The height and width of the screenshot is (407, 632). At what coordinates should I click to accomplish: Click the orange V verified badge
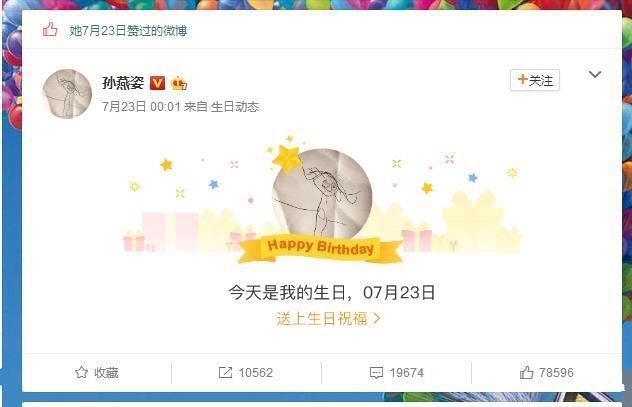click(x=157, y=83)
